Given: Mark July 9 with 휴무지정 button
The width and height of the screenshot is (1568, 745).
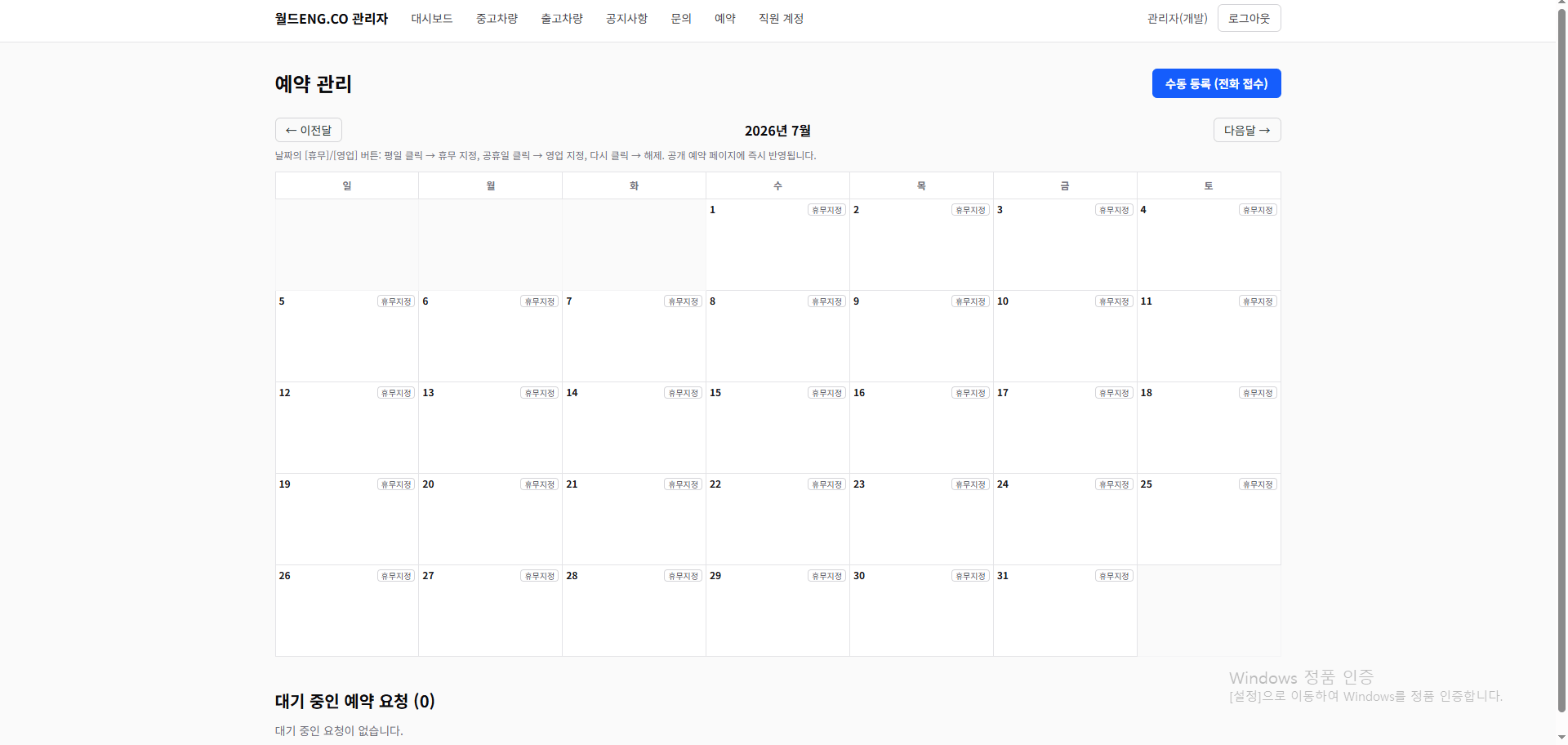Looking at the screenshot, I should point(970,301).
